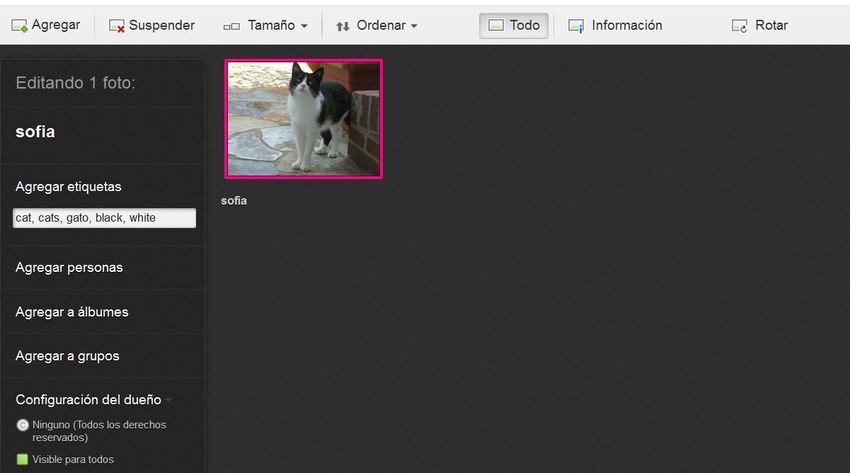Click the Suspender red X icon
Image resolution: width=850 pixels, height=473 pixels.
(117, 26)
